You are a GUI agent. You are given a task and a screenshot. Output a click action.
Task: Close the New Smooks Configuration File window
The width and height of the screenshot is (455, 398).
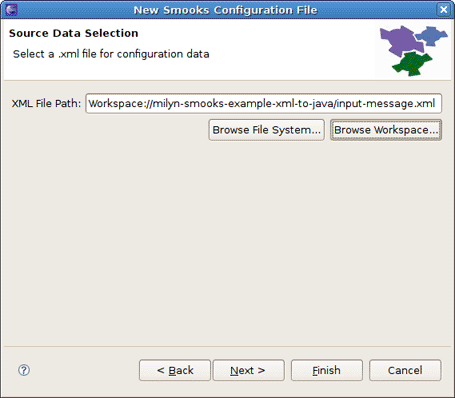(444, 10)
